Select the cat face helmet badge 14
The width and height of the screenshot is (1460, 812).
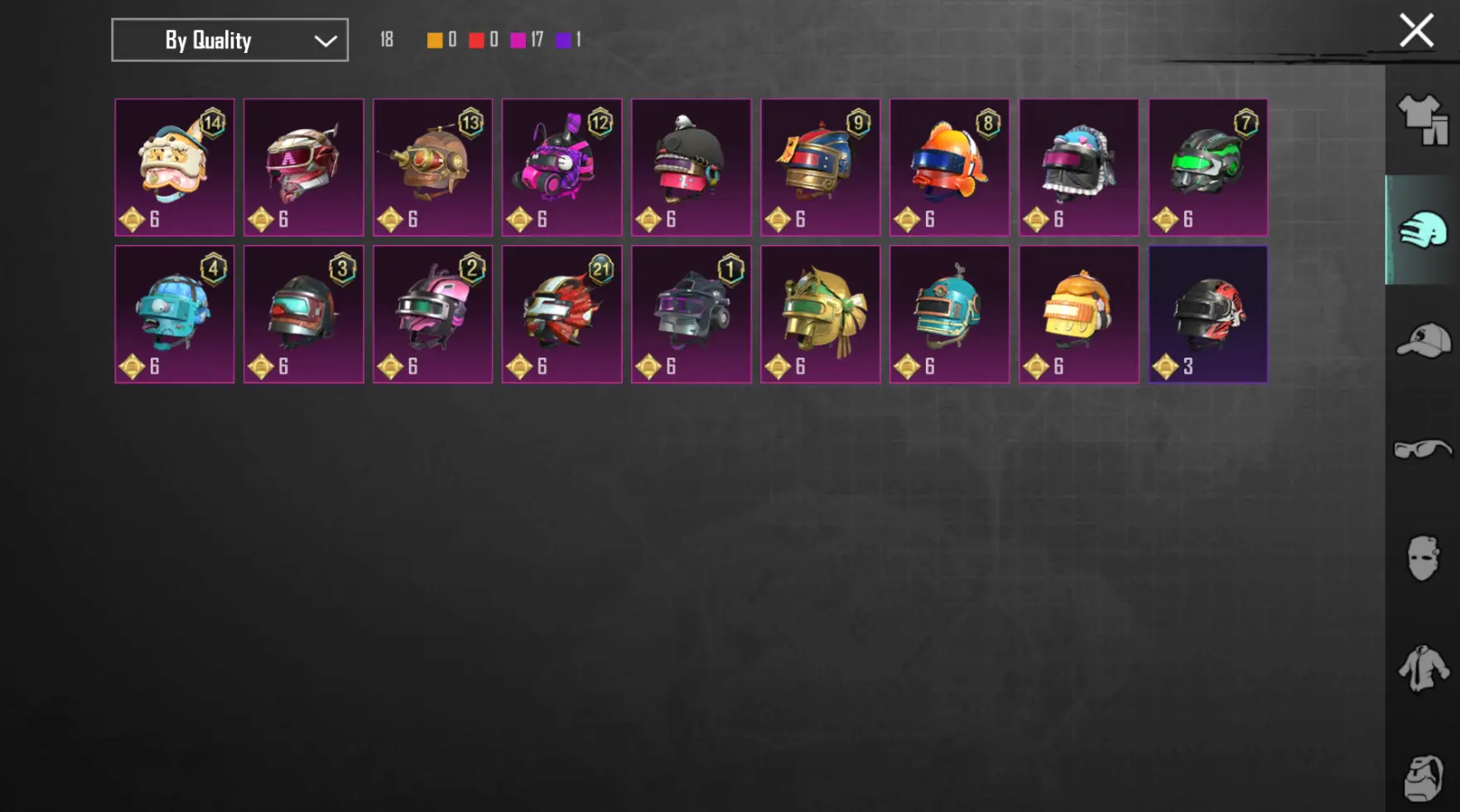click(175, 167)
